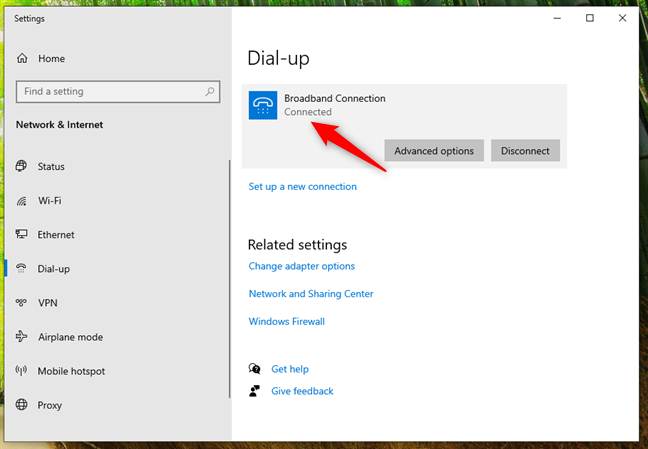Open Change adapter options link

(x=302, y=266)
